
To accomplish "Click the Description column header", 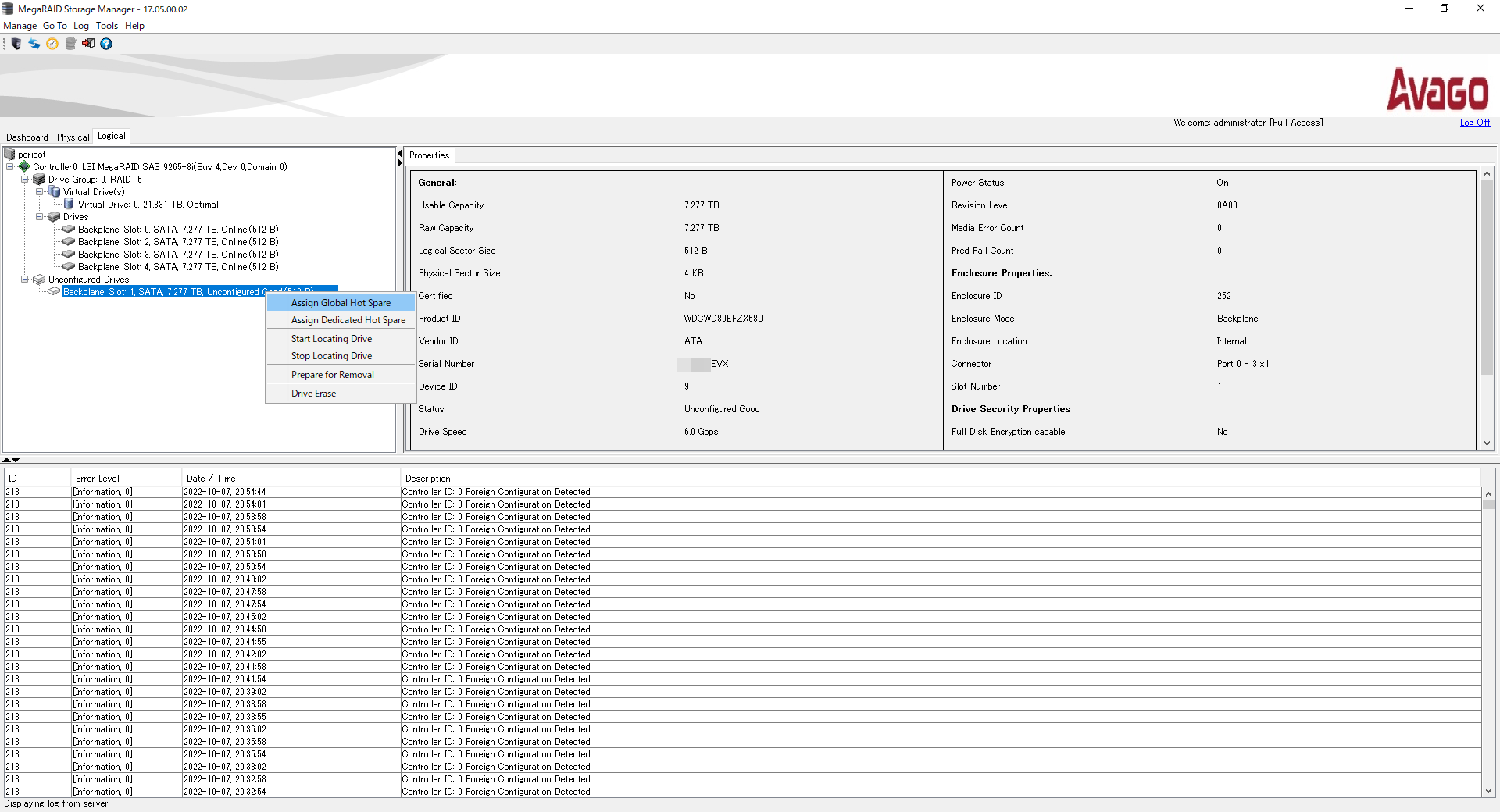I will pos(941,479).
